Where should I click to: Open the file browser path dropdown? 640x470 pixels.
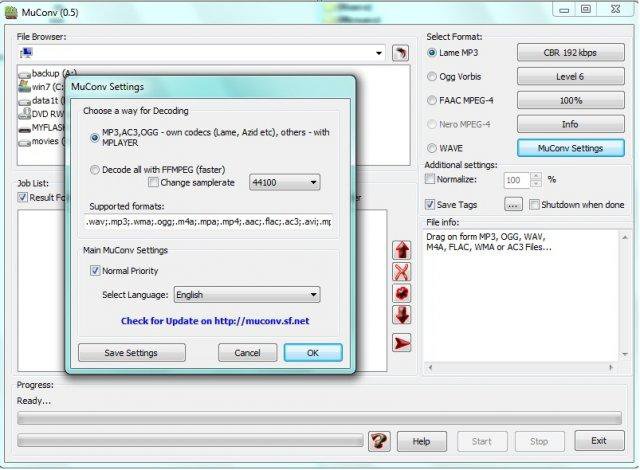(379, 52)
